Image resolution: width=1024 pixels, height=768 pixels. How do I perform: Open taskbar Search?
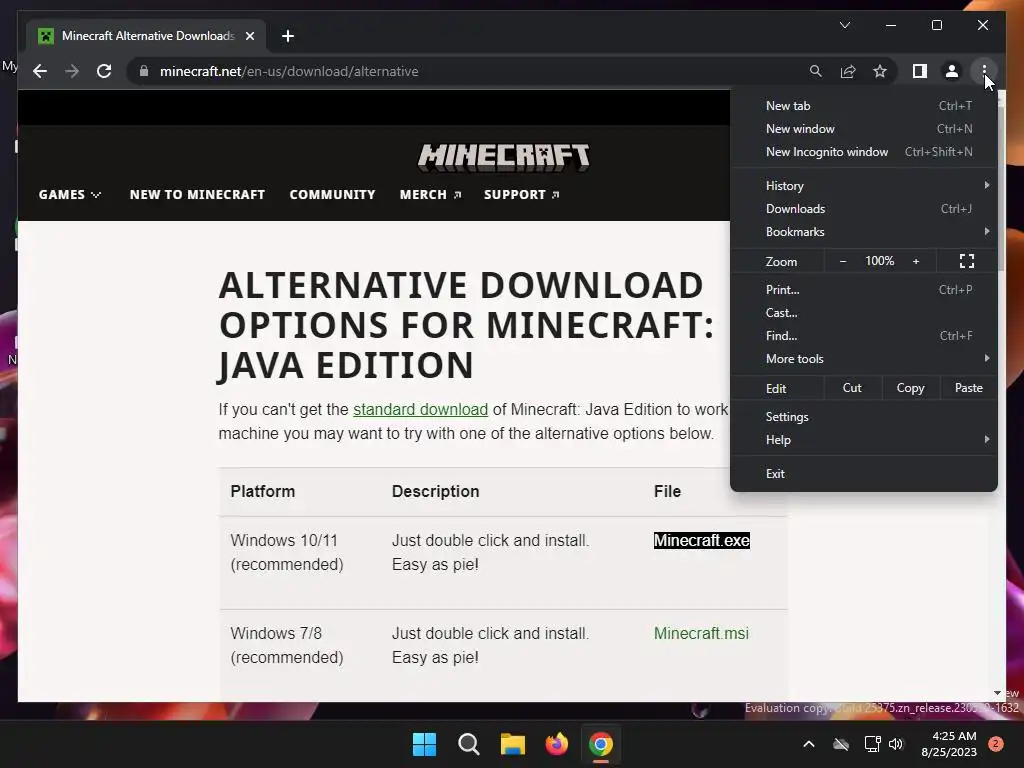[468, 744]
